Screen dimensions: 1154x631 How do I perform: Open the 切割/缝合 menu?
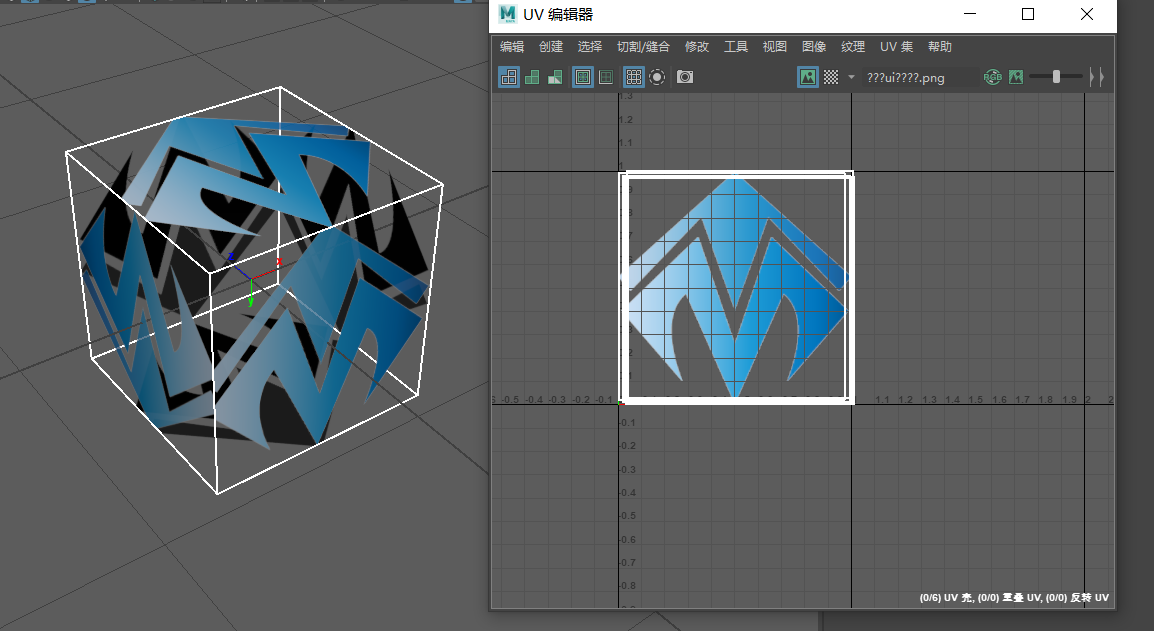coord(643,46)
